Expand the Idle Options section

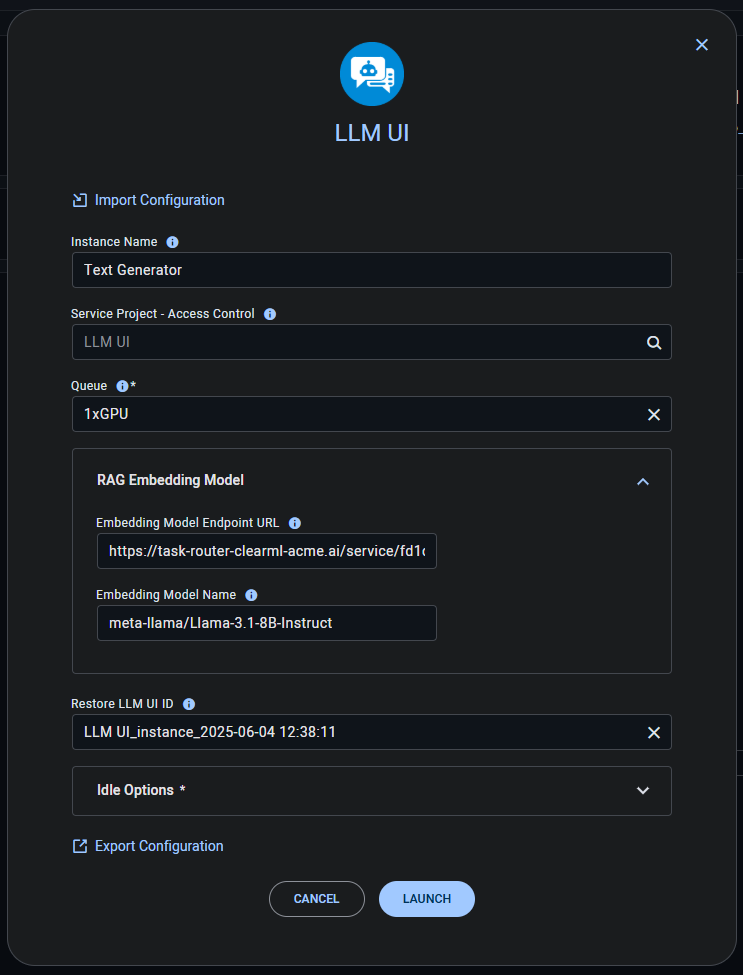[x=643, y=789]
